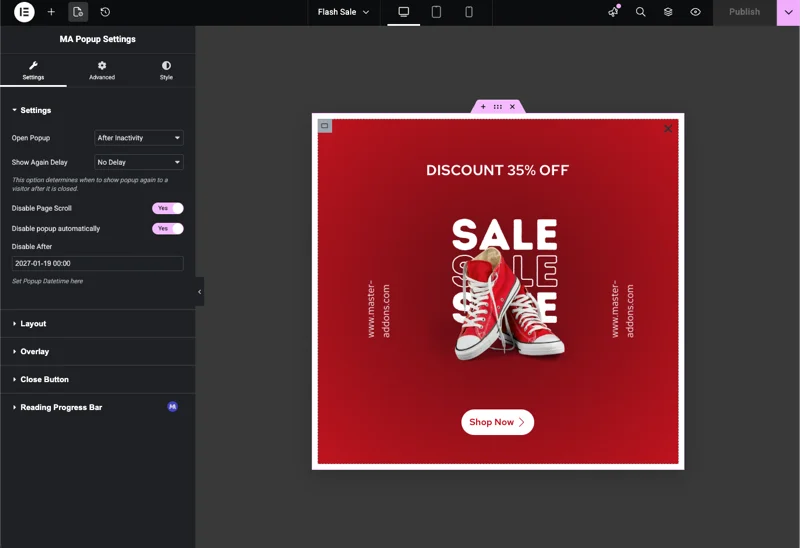Open the Open Popup dropdown
The width and height of the screenshot is (800, 548).
[x=139, y=138]
